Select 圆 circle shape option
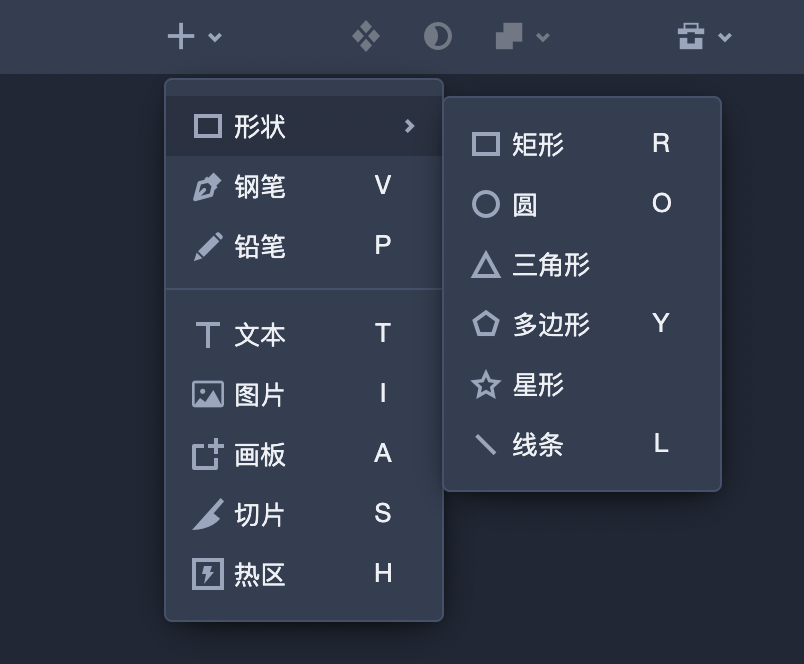Viewport: 804px width, 664px height. pyautogui.click(x=582, y=204)
